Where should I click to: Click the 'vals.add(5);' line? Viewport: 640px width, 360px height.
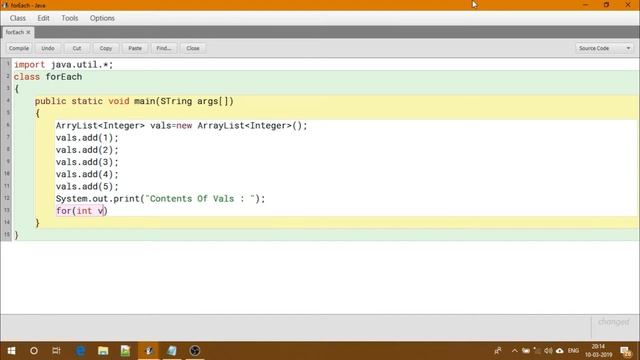87,187
